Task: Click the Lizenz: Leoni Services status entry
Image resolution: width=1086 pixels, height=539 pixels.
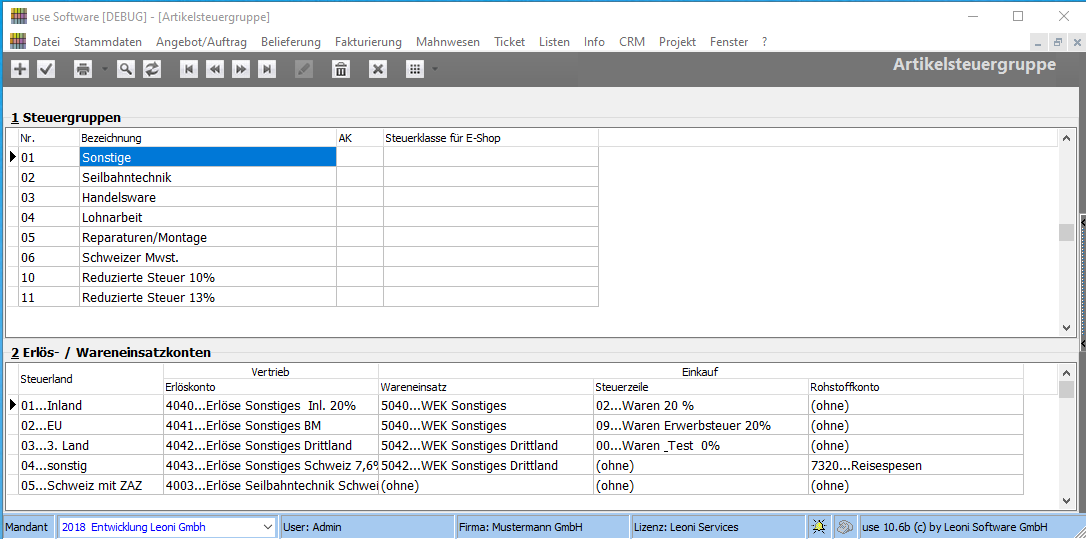Action: (718, 527)
